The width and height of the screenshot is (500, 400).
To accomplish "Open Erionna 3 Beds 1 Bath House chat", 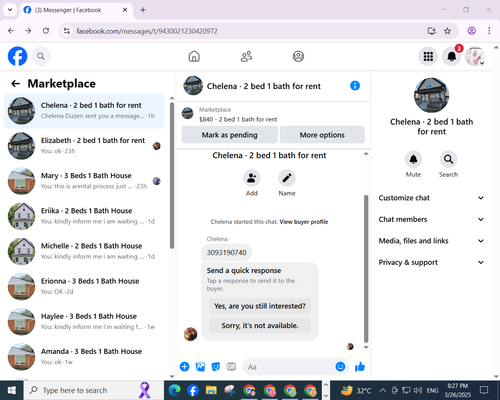I will pos(84,286).
